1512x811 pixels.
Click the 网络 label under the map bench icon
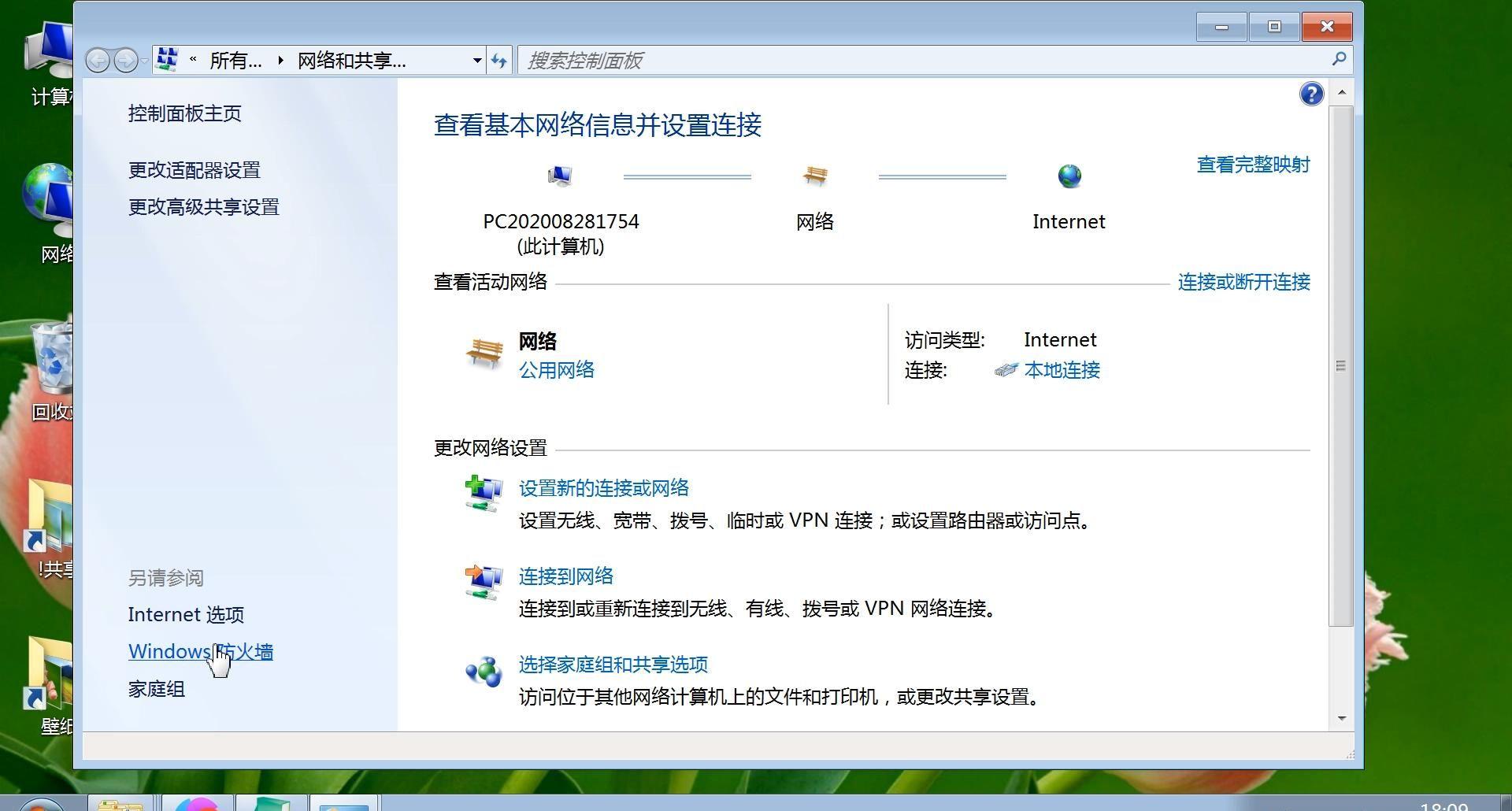click(x=815, y=222)
